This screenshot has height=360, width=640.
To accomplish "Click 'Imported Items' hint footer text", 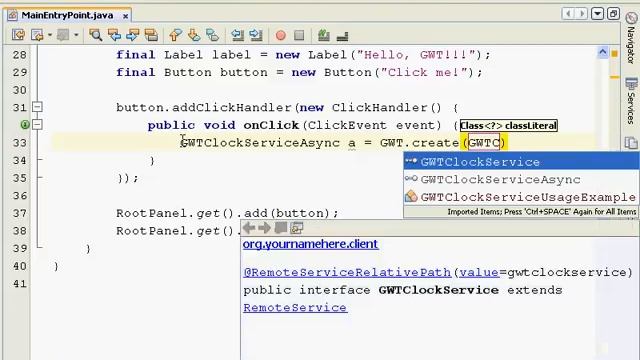I will point(542,212).
